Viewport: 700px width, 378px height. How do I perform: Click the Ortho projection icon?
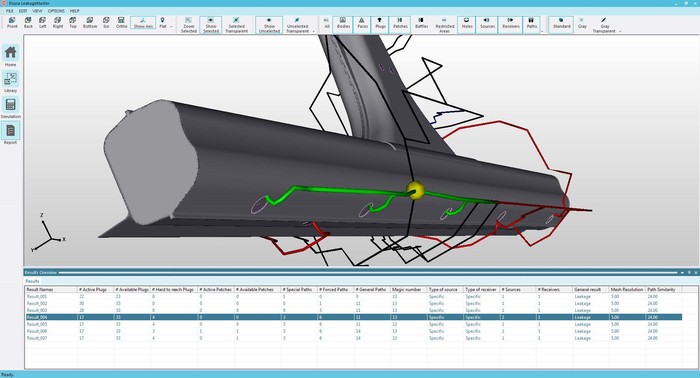(121, 23)
